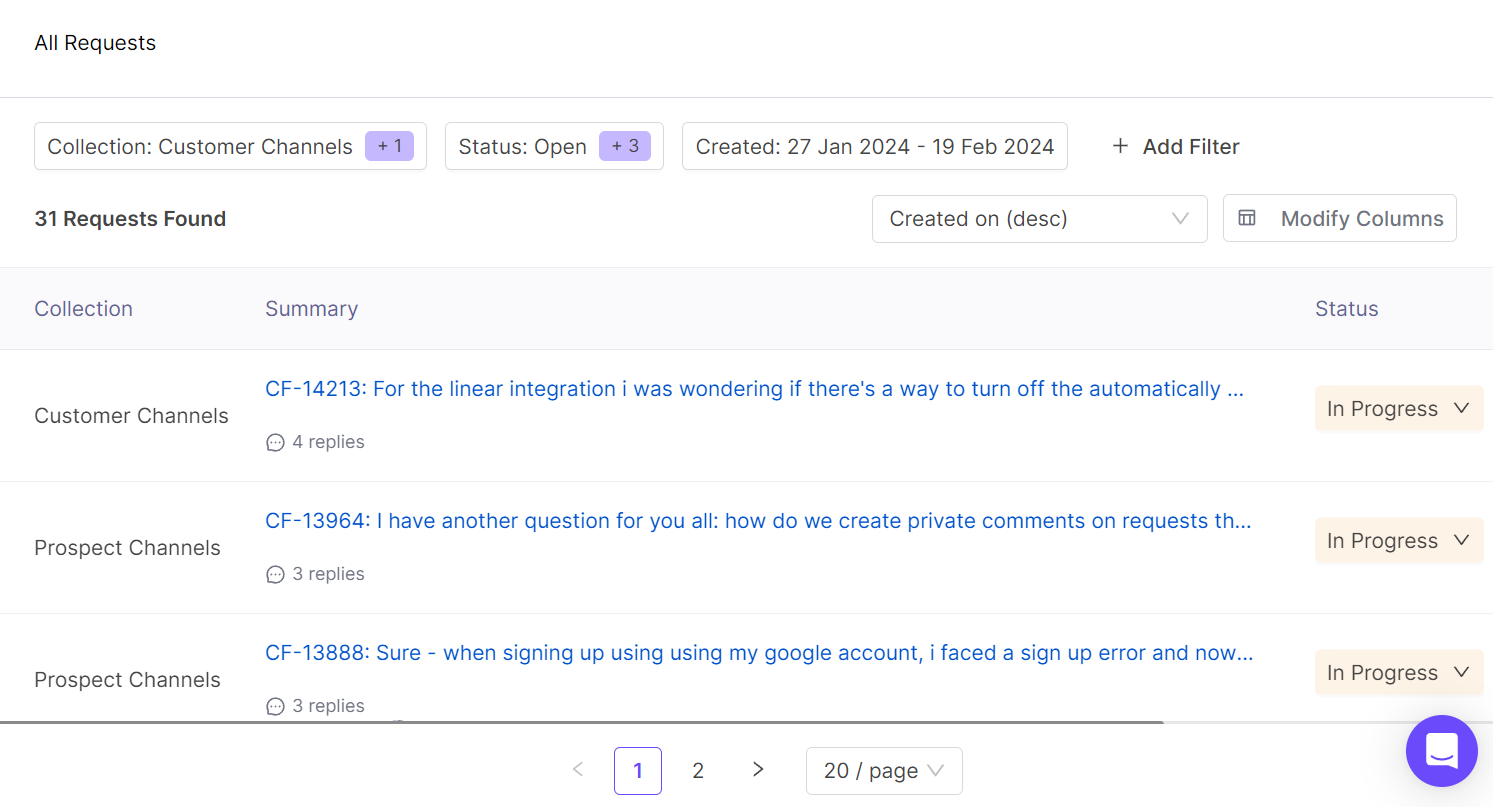Go to next page using right arrow
1493x807 pixels.
758,770
